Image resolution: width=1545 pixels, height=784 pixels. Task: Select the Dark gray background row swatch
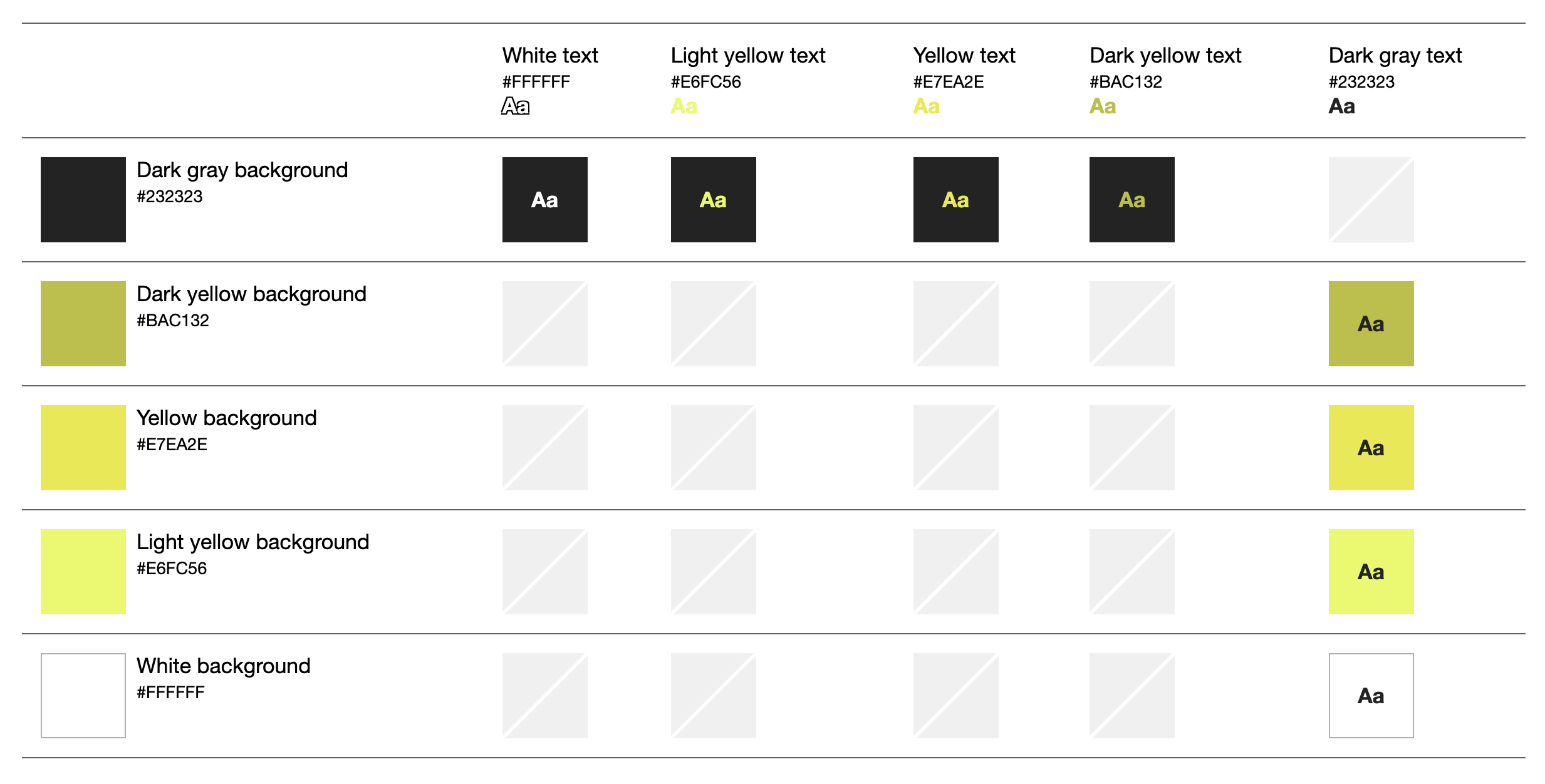(x=83, y=200)
